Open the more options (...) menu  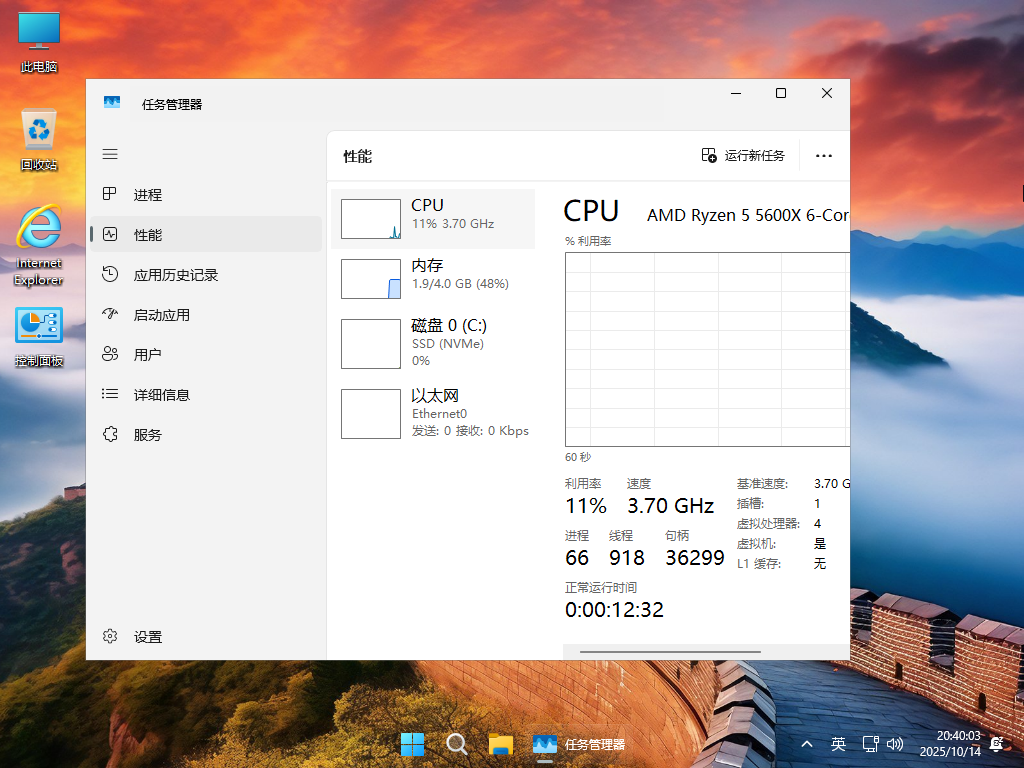tap(824, 155)
